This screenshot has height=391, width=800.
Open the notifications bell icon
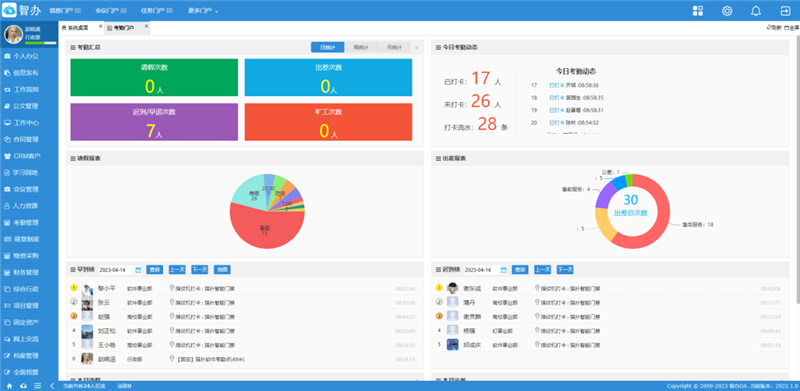pos(756,11)
